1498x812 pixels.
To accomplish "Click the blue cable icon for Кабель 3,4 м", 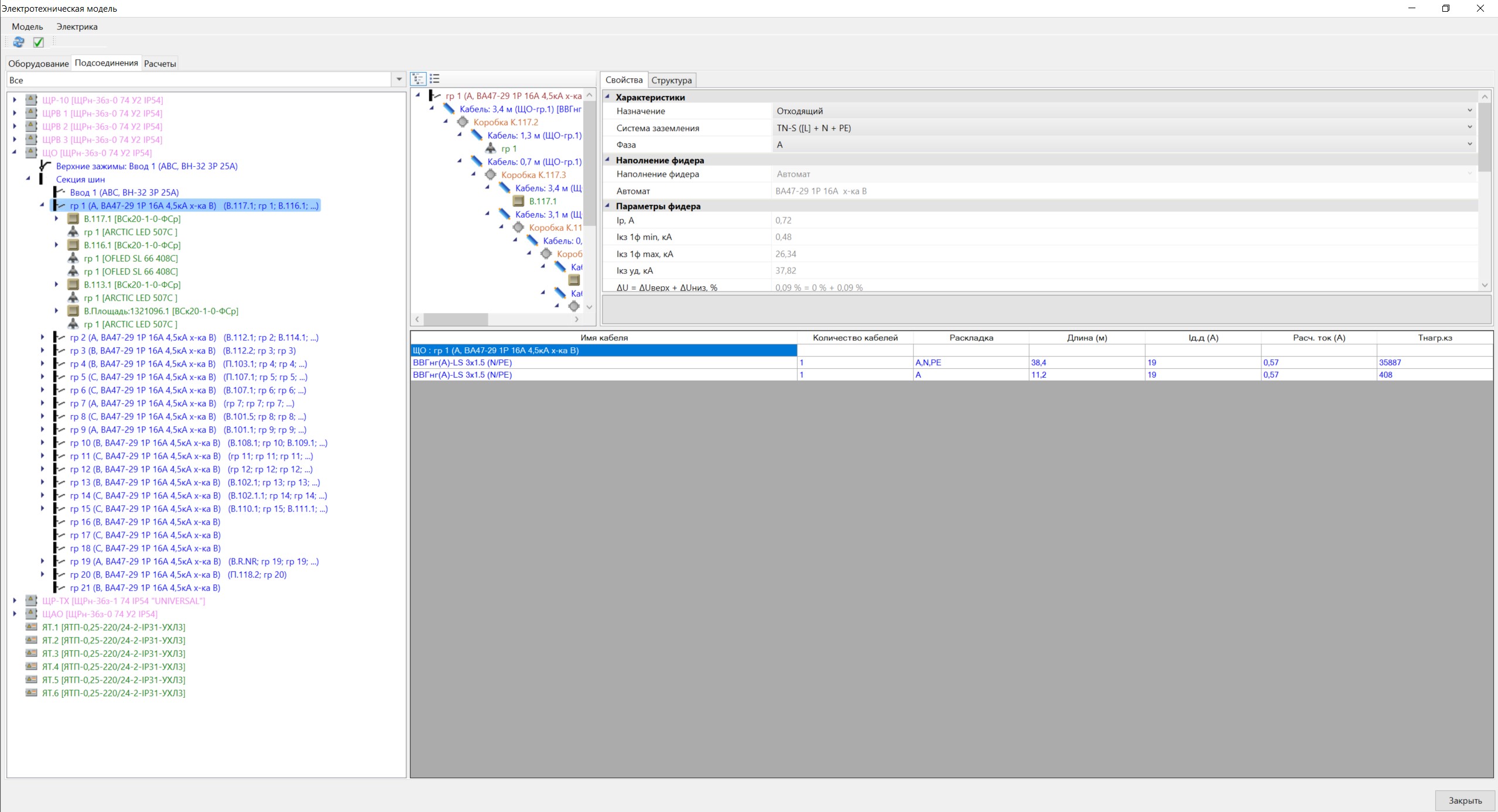I will tap(449, 109).
